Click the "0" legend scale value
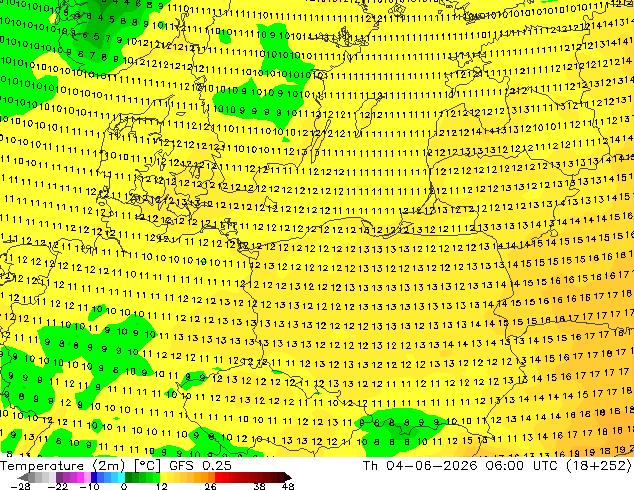 point(125,486)
